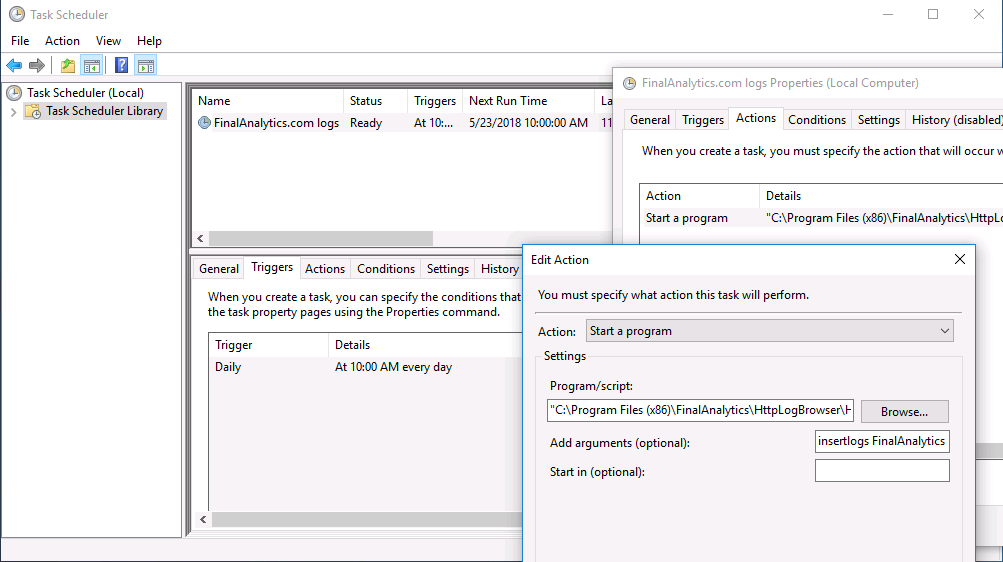1003x562 pixels.
Task: Open the blue Help toolbar icon
Action: 122,65
